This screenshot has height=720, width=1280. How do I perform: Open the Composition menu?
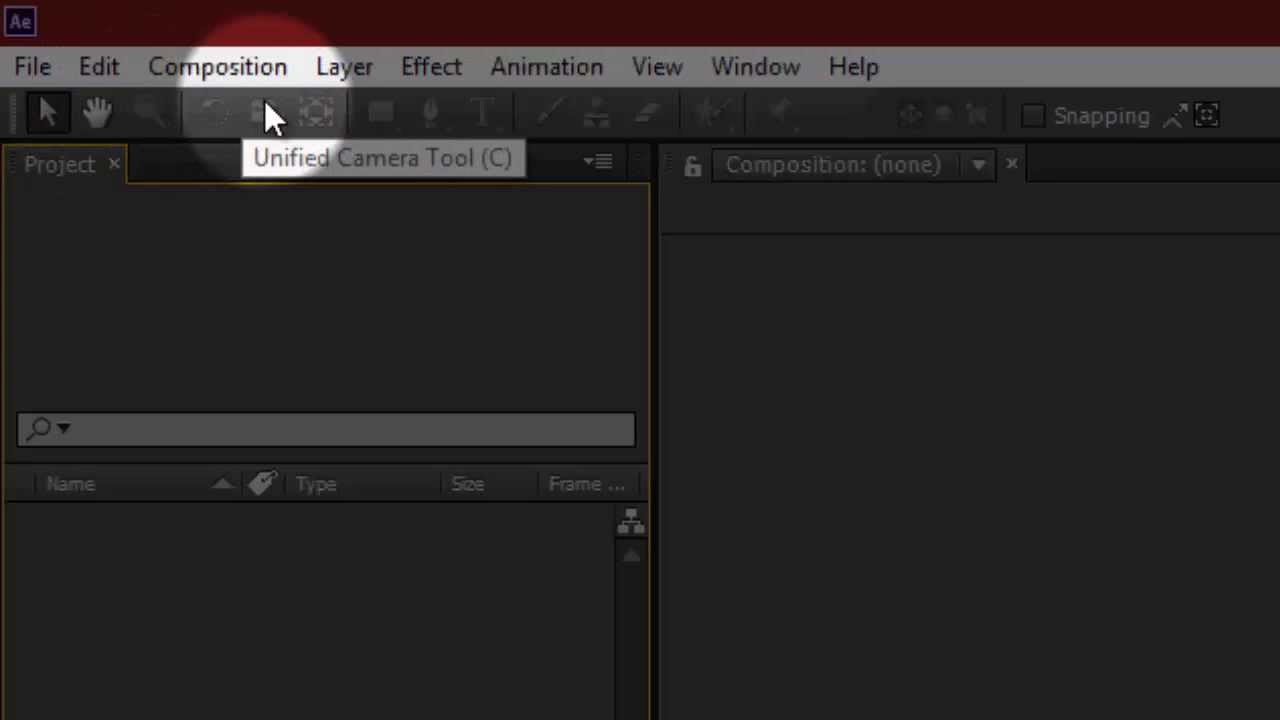click(218, 67)
